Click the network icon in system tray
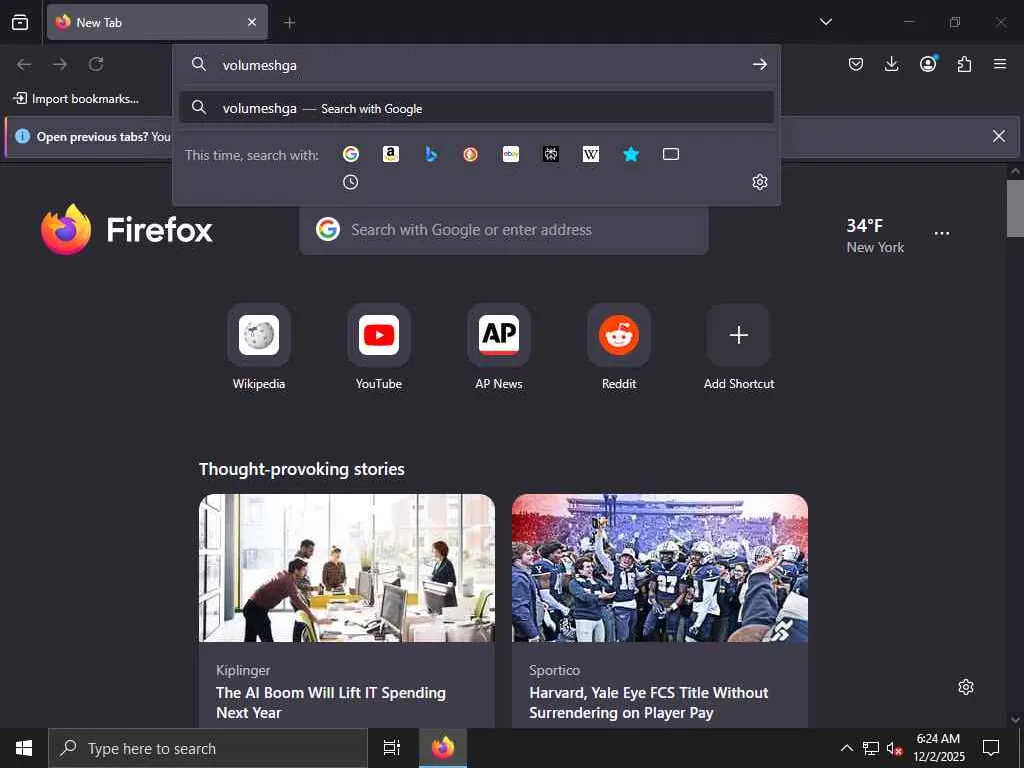1024x768 pixels. coord(871,748)
